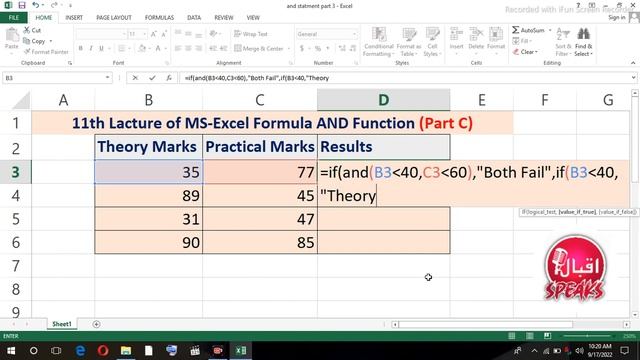Open Merge & Center dropdown arrow
Screen dimensions: 640x360
coord(289,49)
